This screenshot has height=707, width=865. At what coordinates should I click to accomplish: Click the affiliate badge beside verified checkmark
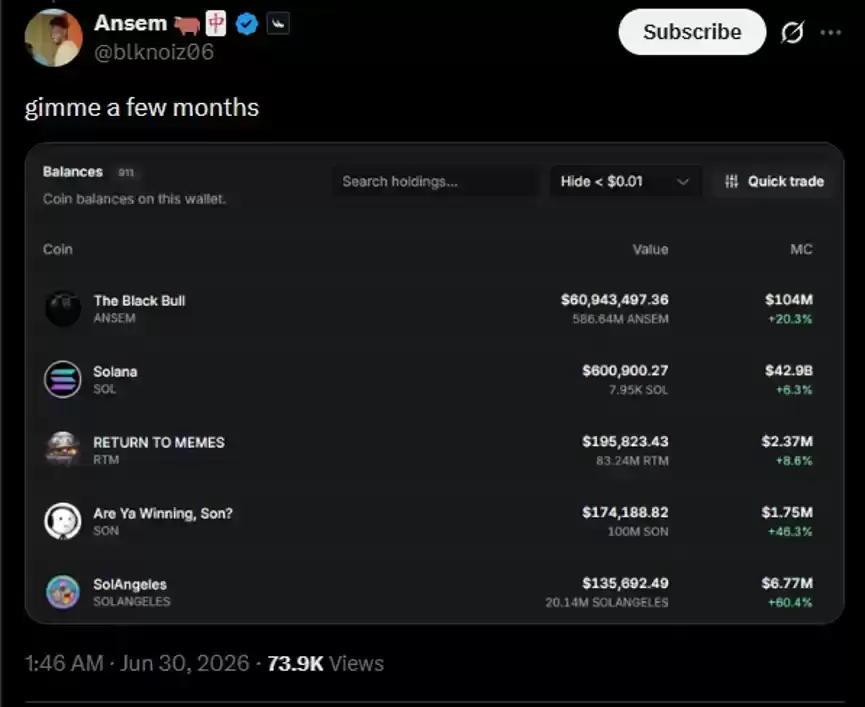(278, 24)
